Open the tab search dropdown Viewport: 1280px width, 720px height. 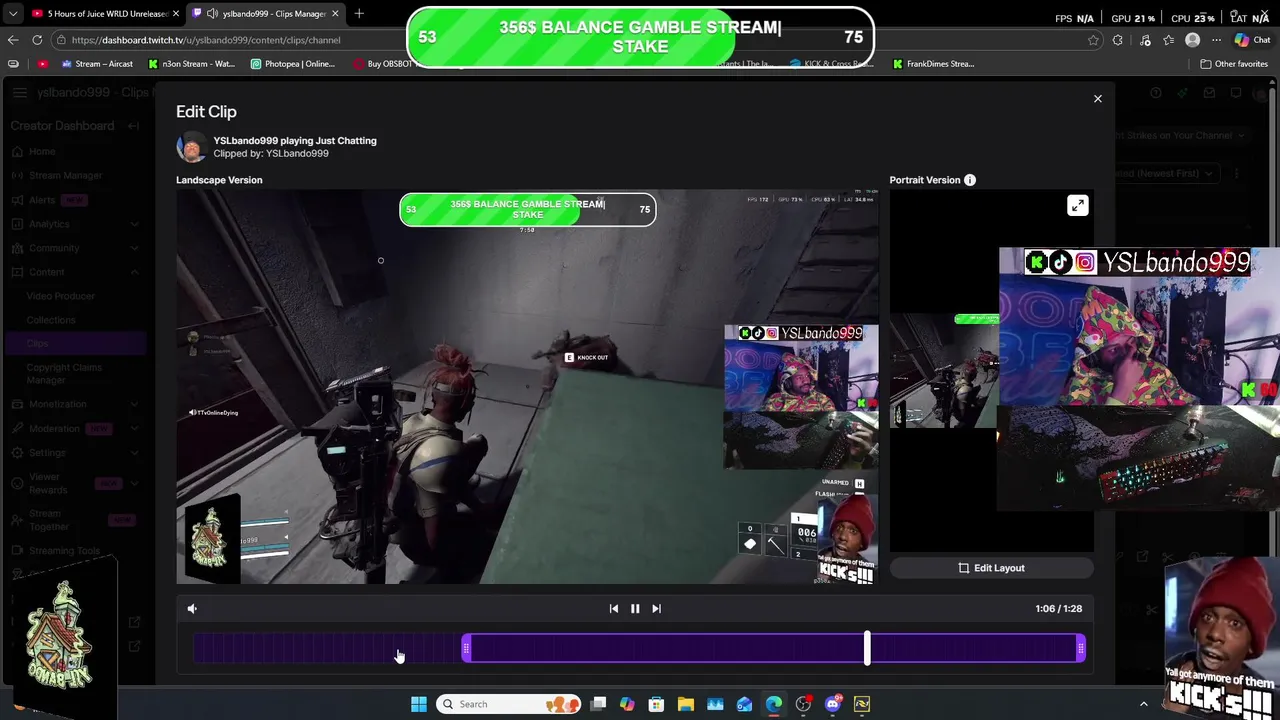click(x=13, y=14)
